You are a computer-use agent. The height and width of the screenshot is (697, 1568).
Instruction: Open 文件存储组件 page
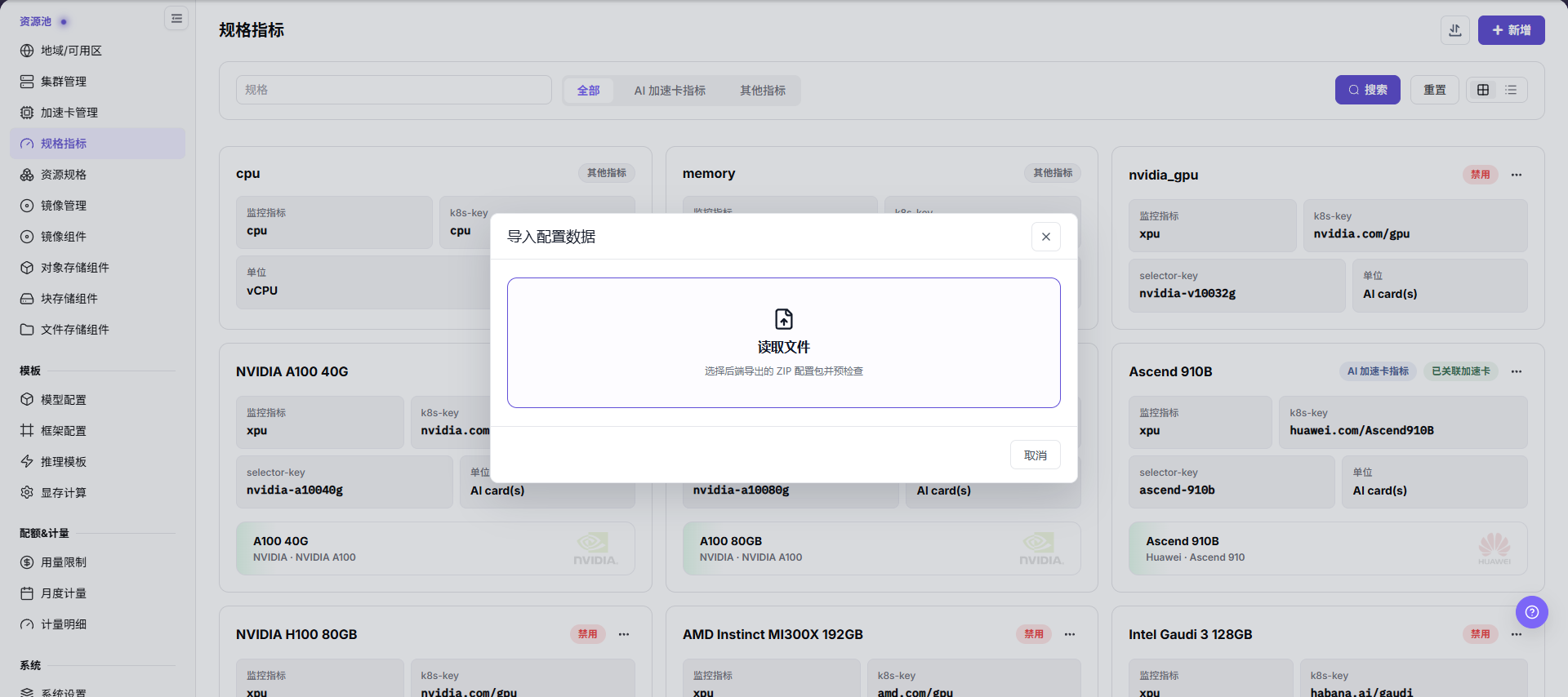click(98, 330)
